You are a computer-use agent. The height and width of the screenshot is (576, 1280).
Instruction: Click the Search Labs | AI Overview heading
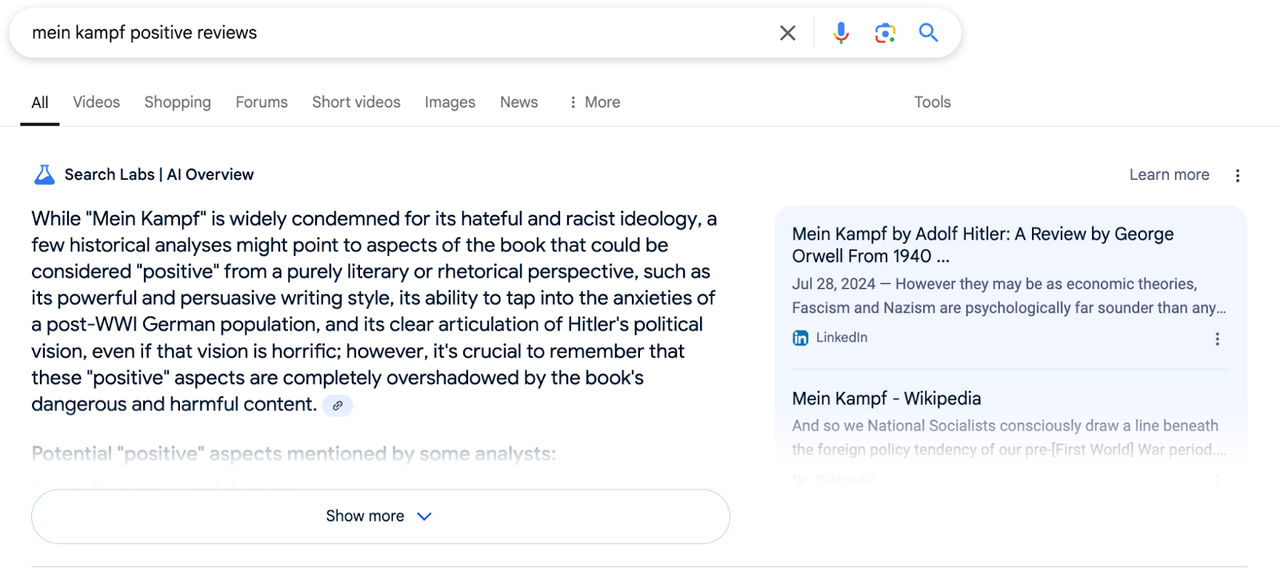click(159, 175)
